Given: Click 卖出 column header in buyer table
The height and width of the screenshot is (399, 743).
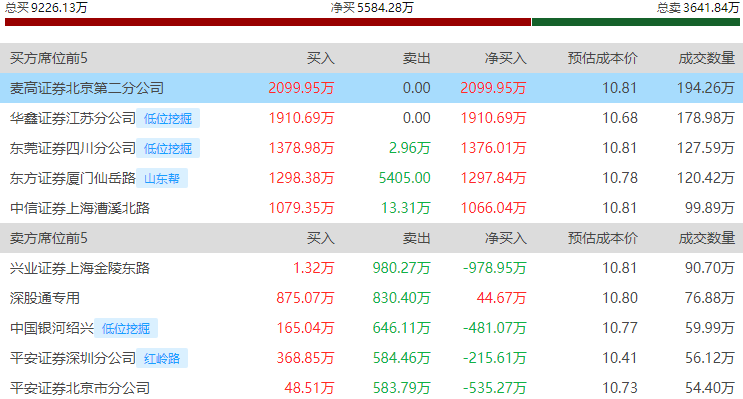Looking at the screenshot, I should point(417,58).
